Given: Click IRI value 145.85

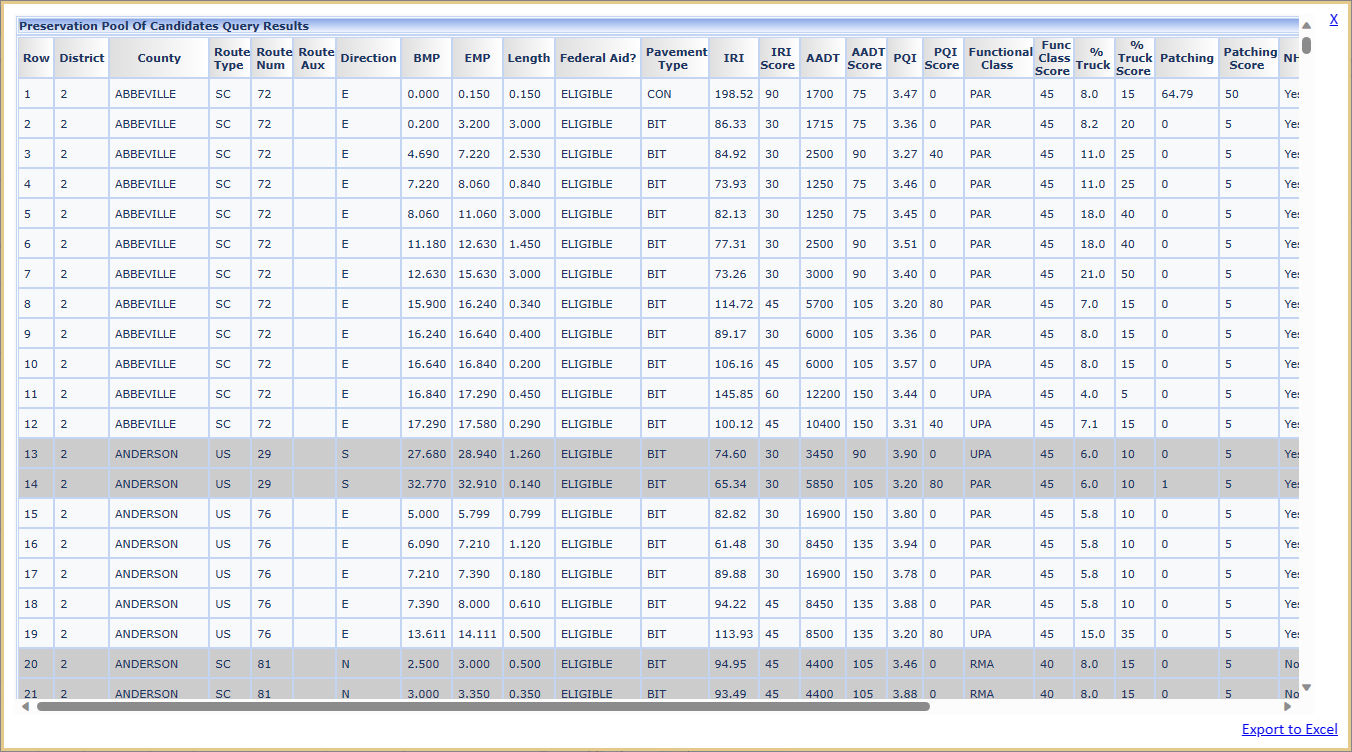Looking at the screenshot, I should tap(733, 394).
